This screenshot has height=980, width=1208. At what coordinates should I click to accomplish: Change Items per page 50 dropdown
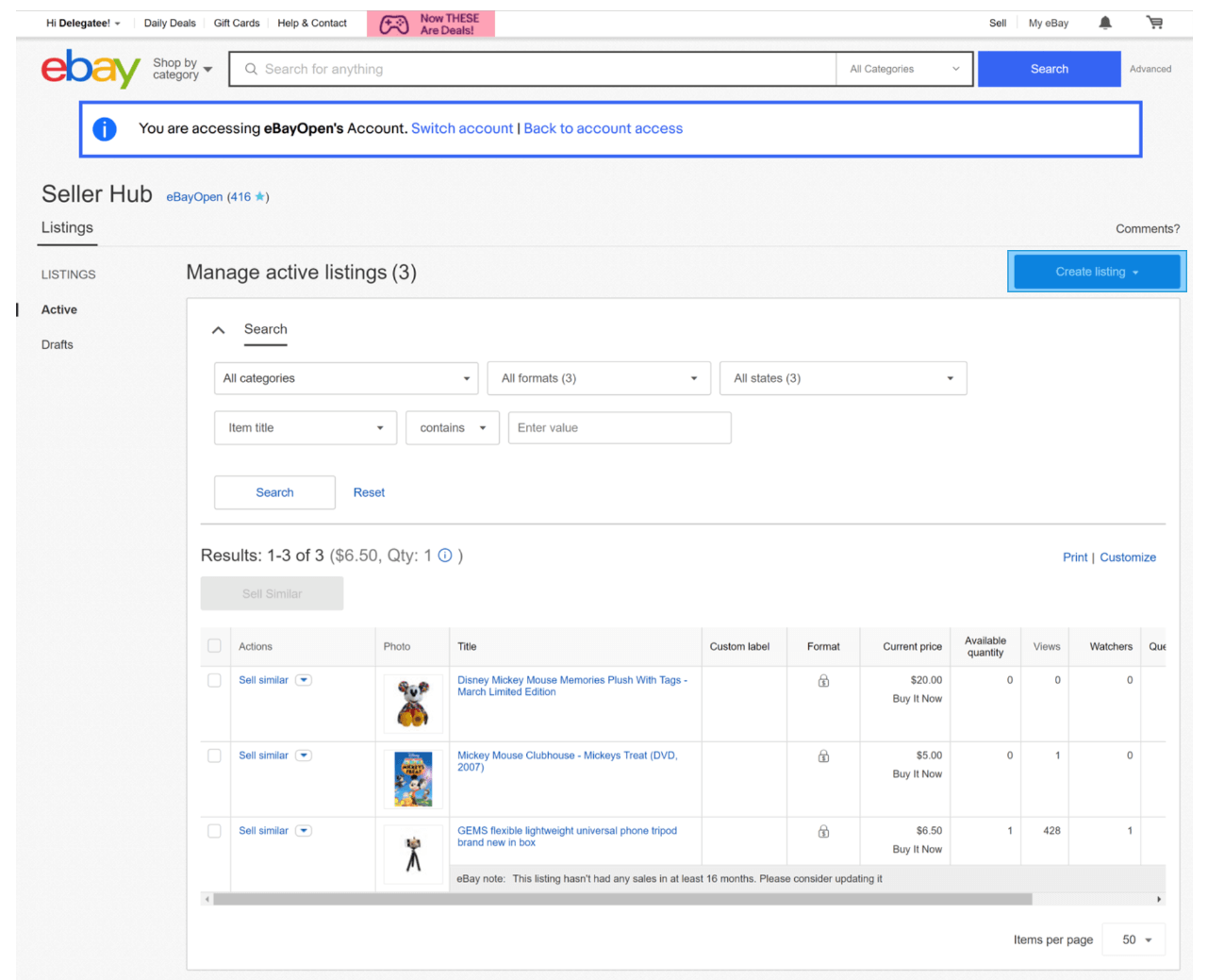pyautogui.click(x=1134, y=939)
